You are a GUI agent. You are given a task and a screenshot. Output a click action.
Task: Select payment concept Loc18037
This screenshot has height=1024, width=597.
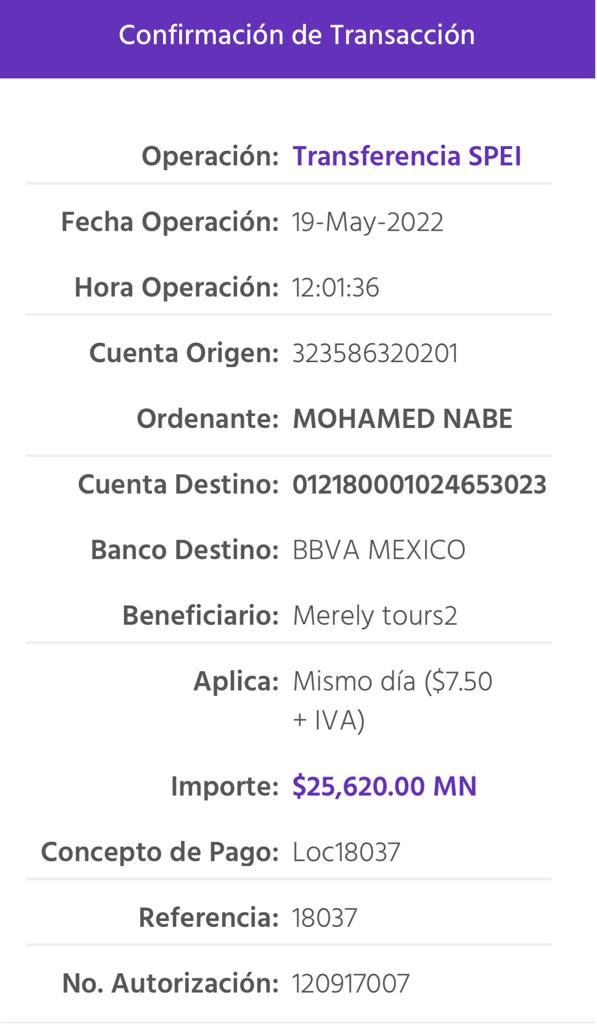tap(346, 852)
